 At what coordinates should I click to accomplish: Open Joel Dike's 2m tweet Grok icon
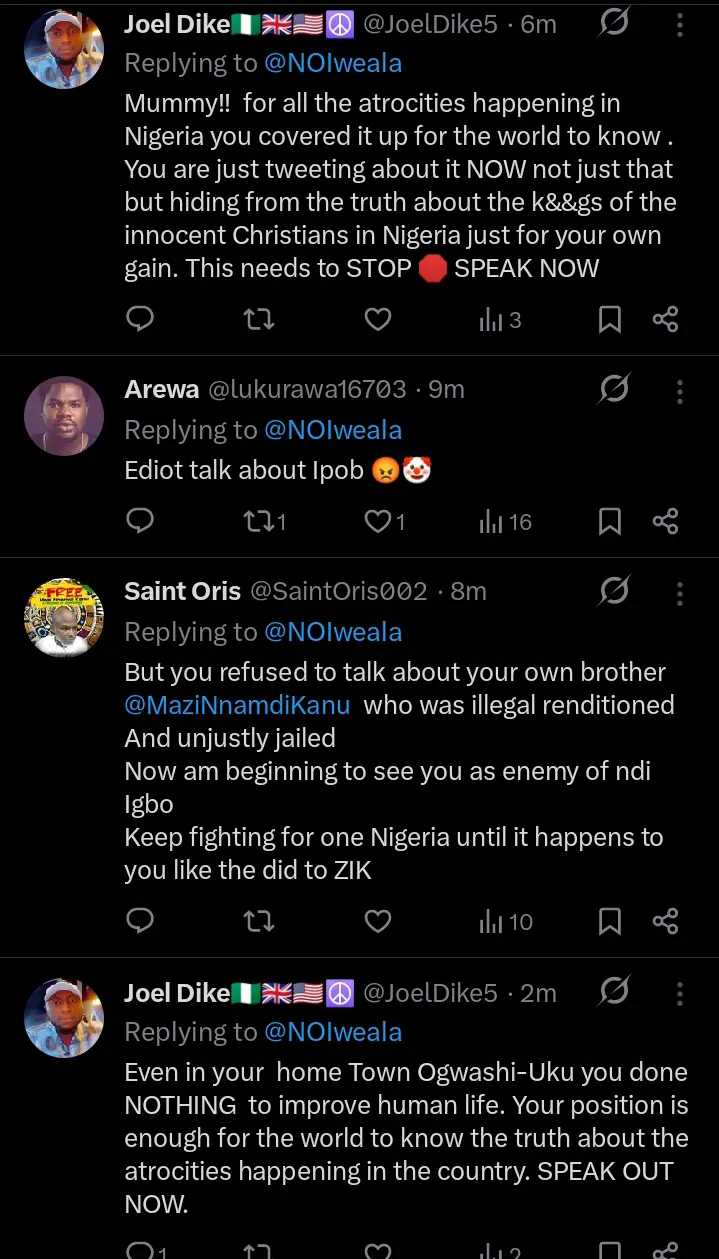point(614,992)
